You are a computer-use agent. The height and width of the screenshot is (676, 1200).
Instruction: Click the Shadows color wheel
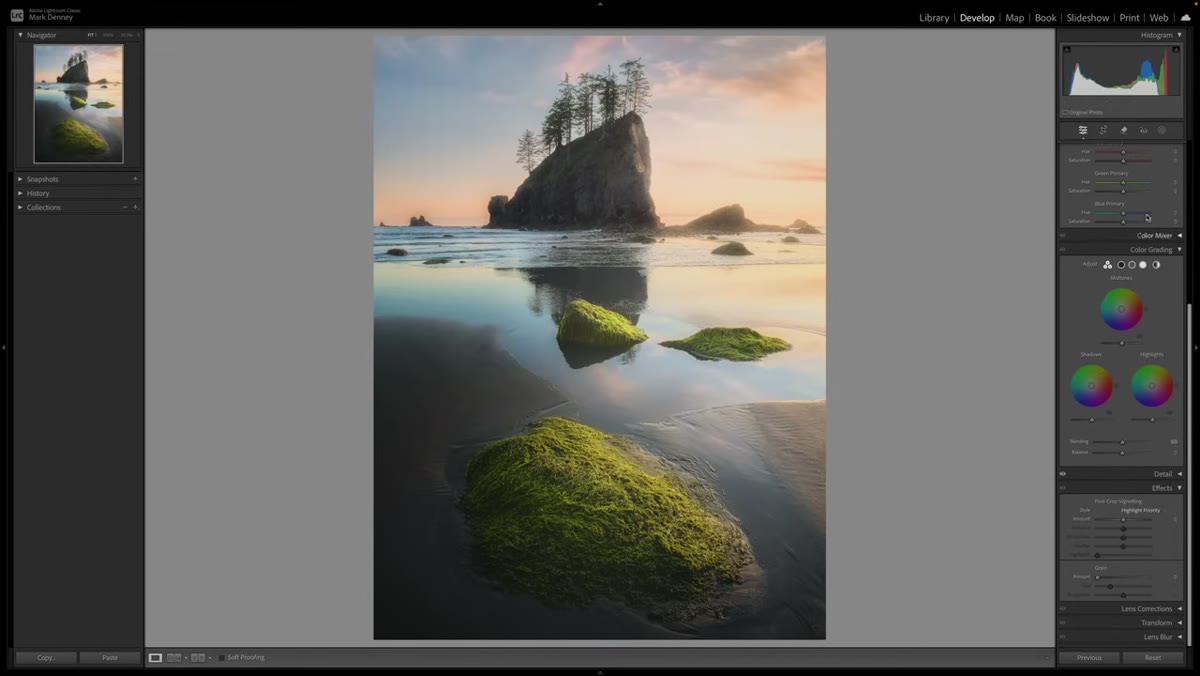(1091, 385)
